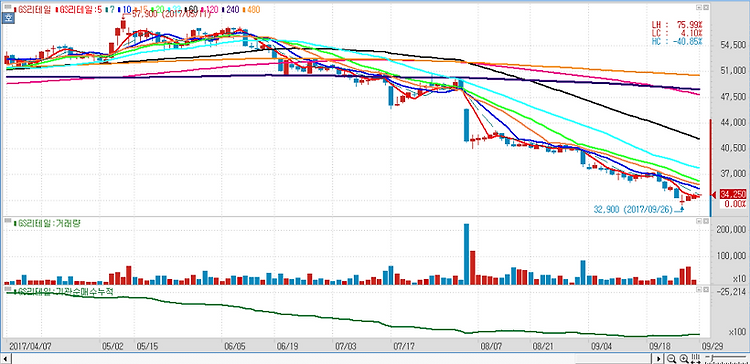Click the bar spacing adjust icon
750x364 pixels.
695,359
